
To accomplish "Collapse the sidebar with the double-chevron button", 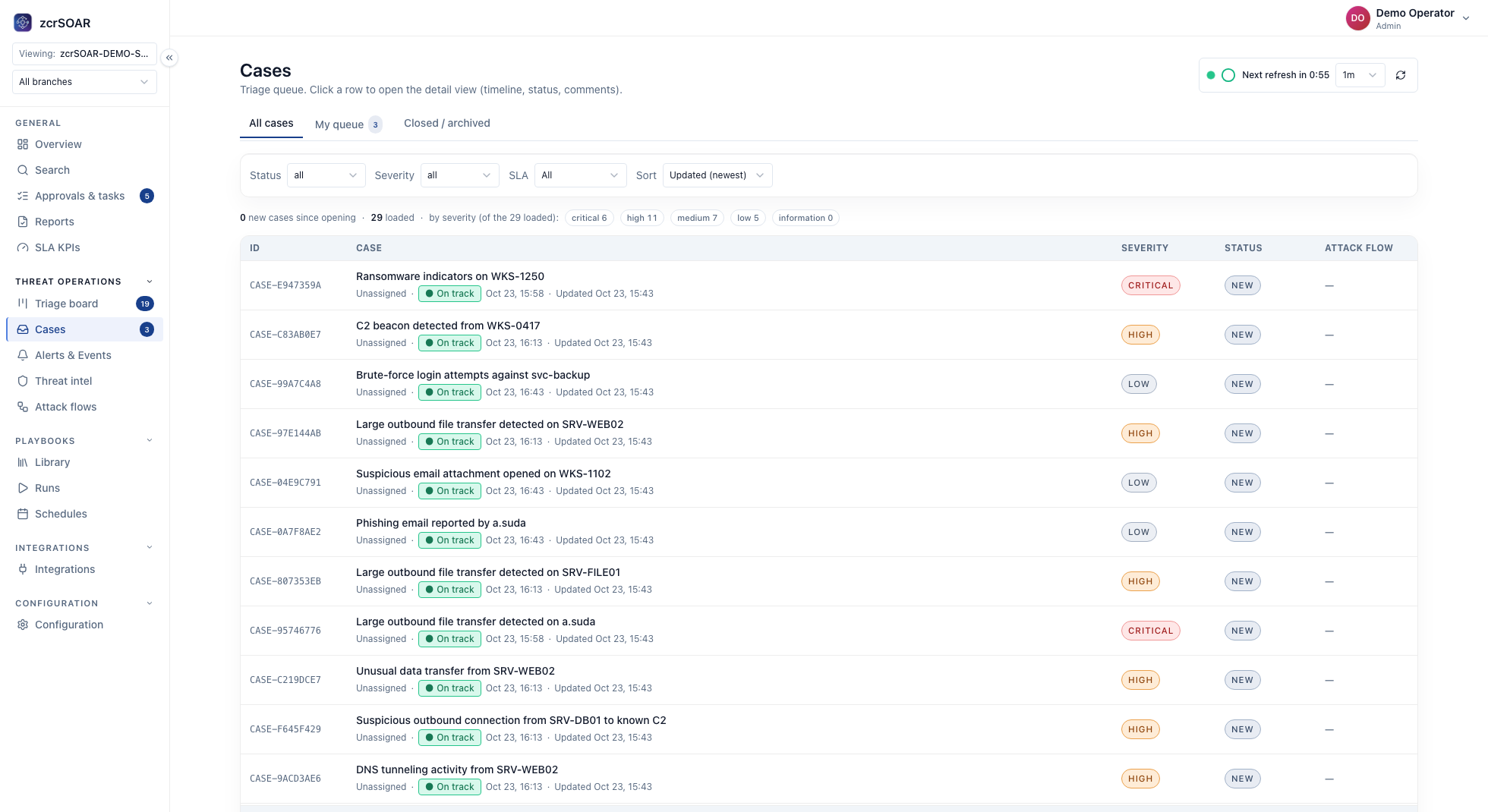I will (x=169, y=58).
